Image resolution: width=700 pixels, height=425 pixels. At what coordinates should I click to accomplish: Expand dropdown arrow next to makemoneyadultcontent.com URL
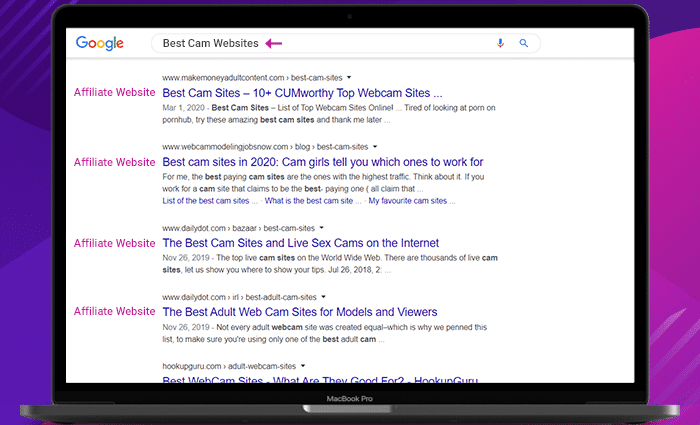348,77
